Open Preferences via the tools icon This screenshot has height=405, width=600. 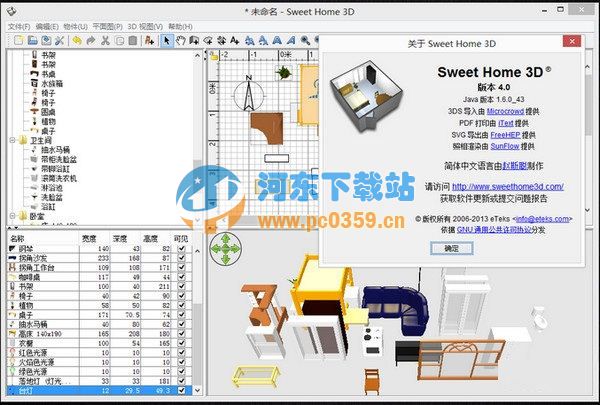click(59, 40)
